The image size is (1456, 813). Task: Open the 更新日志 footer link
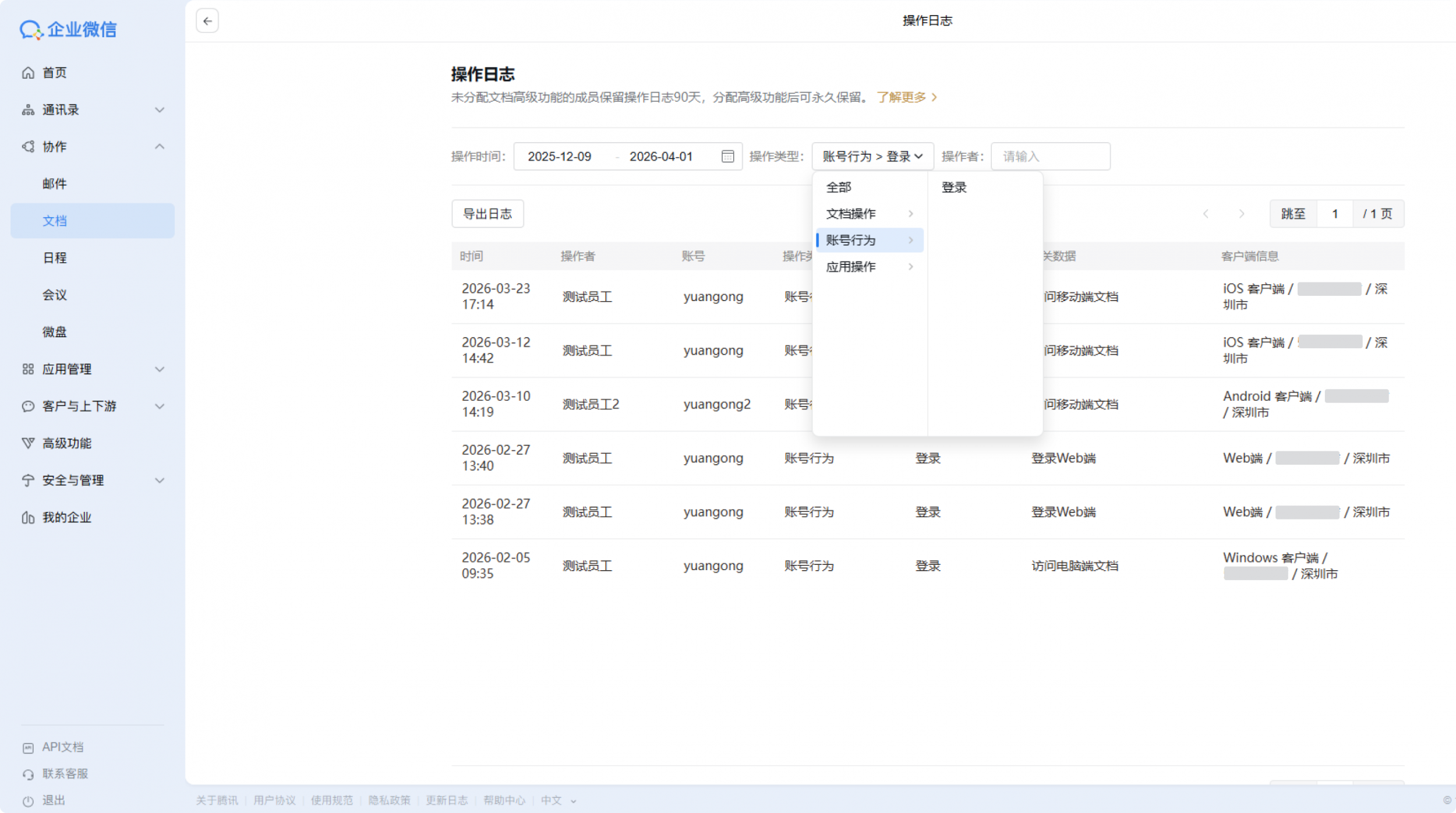pyautogui.click(x=447, y=801)
